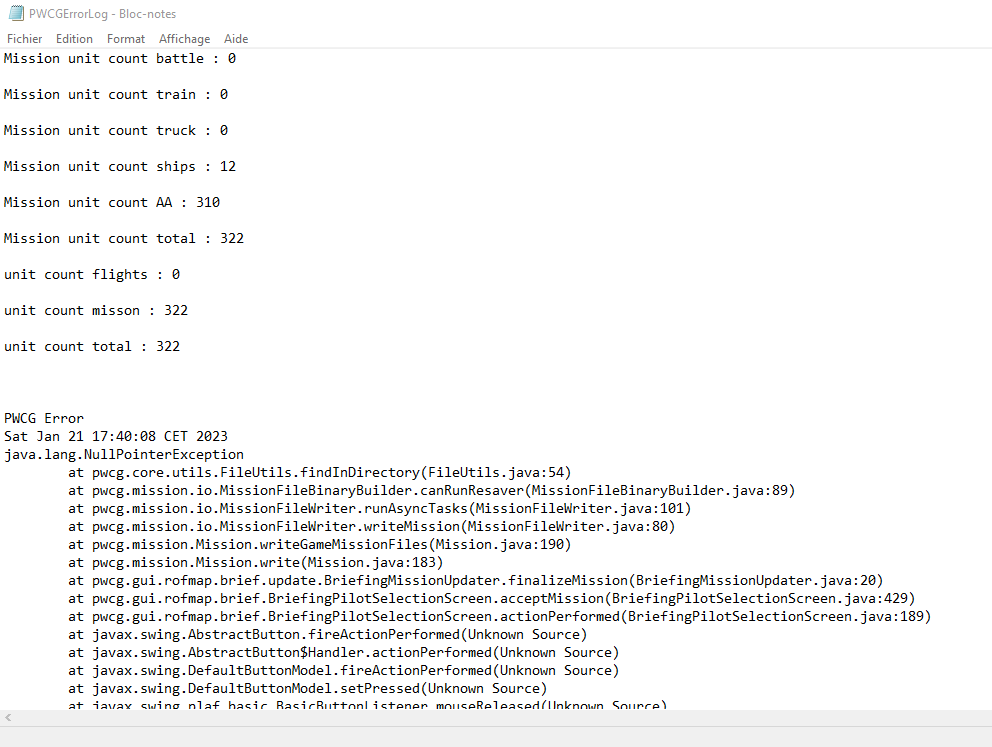Click the 'unit count total : 322' line
Screen dimensions: 992x747
click(92, 347)
